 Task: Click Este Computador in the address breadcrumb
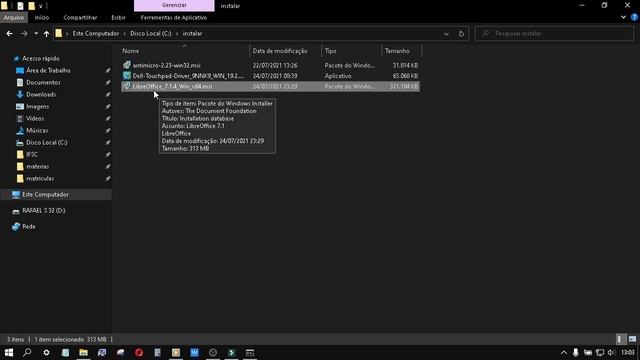pyautogui.click(x=96, y=33)
